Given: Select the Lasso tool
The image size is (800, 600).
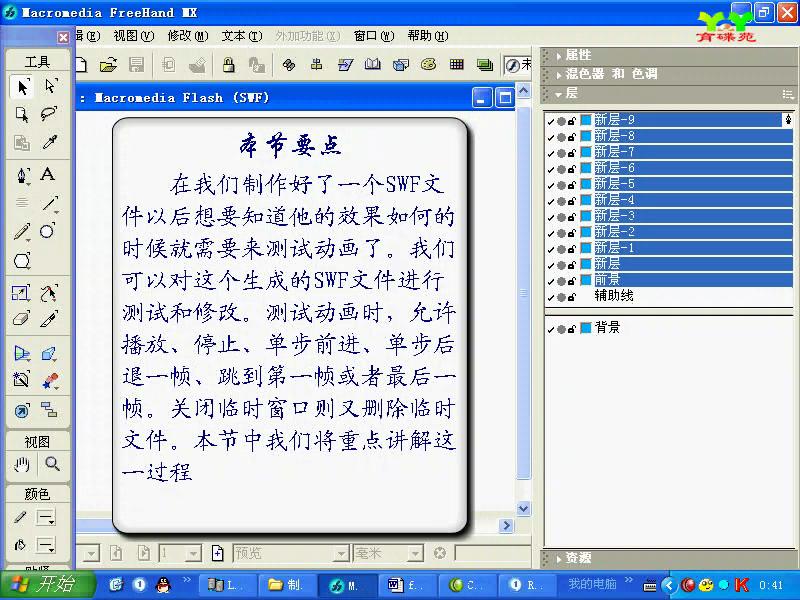Looking at the screenshot, I should 49,114.
